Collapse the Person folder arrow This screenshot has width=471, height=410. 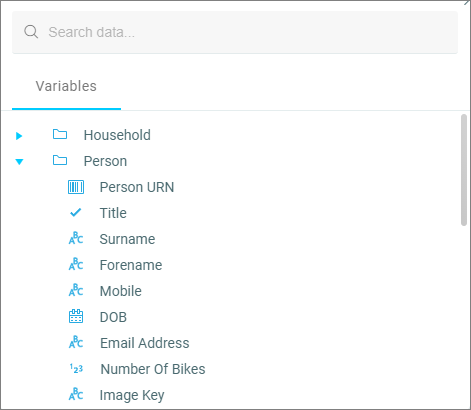click(x=19, y=162)
